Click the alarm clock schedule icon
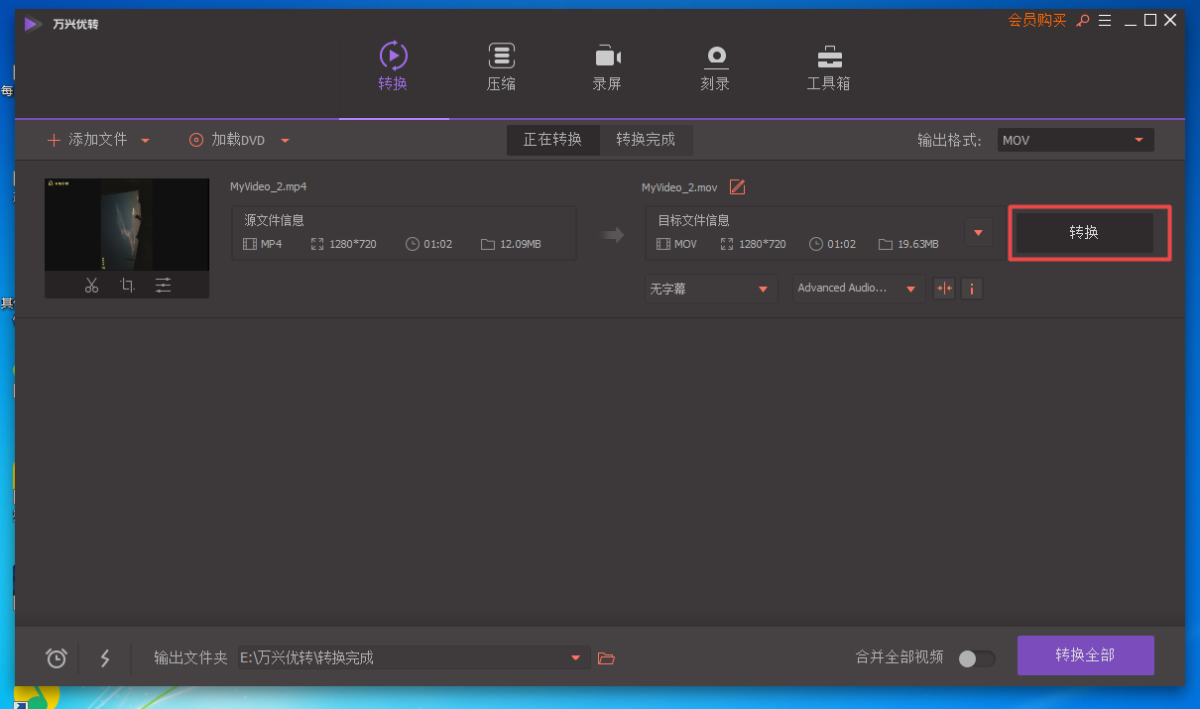 click(57, 658)
